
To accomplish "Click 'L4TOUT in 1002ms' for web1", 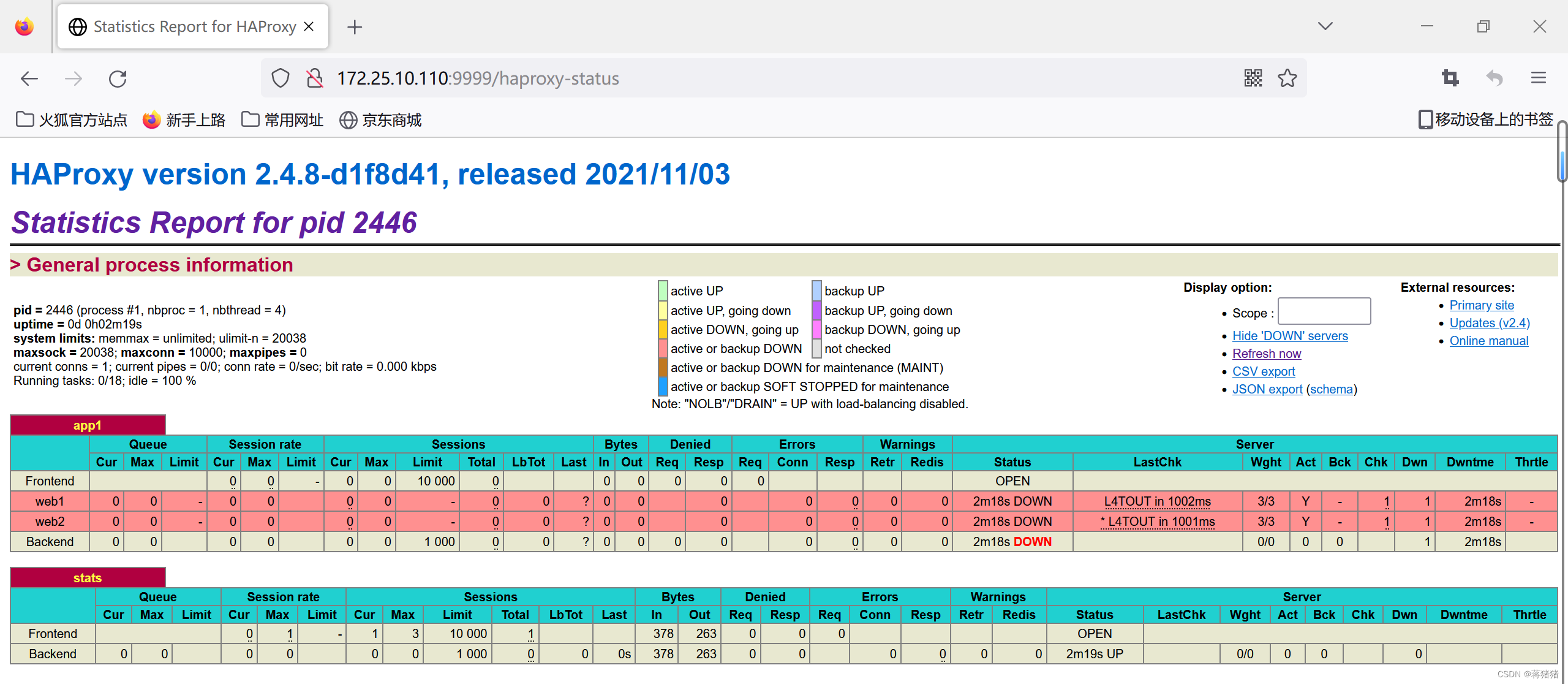I will coord(1158,501).
